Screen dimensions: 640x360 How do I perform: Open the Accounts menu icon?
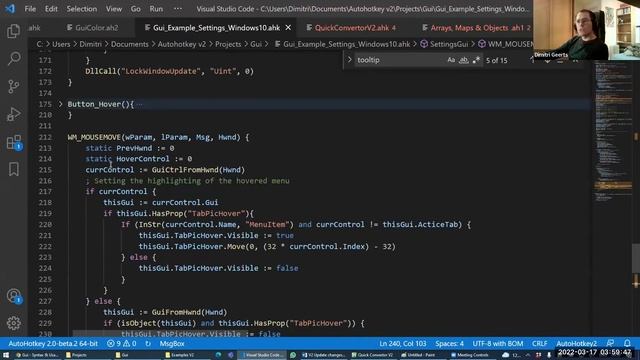tap(13, 296)
